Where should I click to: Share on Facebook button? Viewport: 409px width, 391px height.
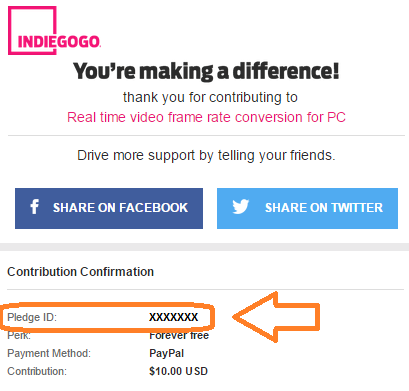[109, 208]
